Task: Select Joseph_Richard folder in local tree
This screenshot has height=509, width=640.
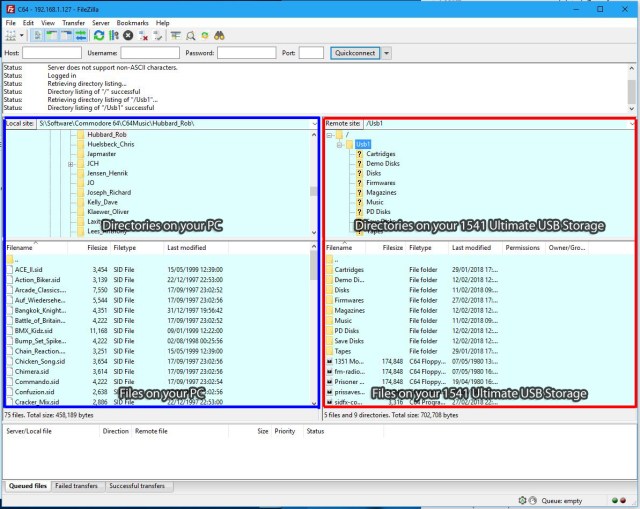Action: click(x=109, y=192)
